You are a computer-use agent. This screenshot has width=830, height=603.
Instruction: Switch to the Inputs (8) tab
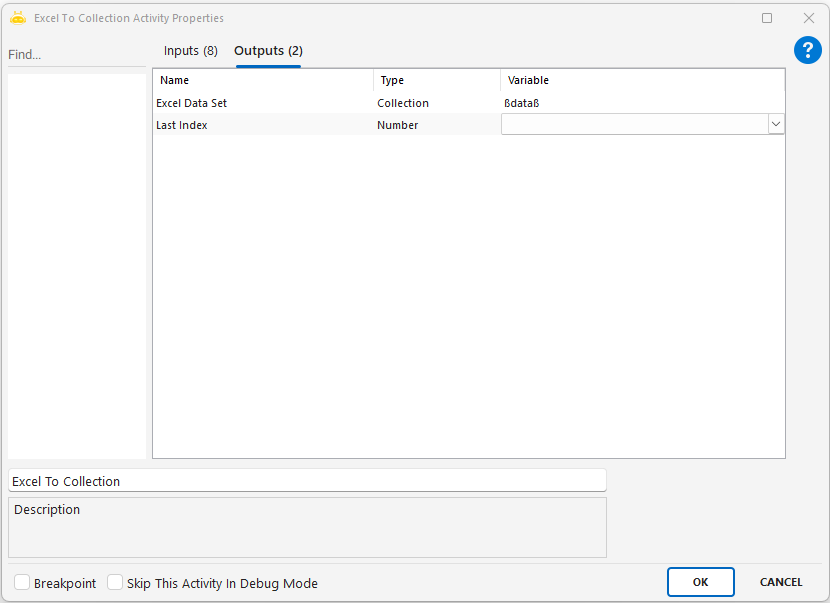click(x=190, y=51)
